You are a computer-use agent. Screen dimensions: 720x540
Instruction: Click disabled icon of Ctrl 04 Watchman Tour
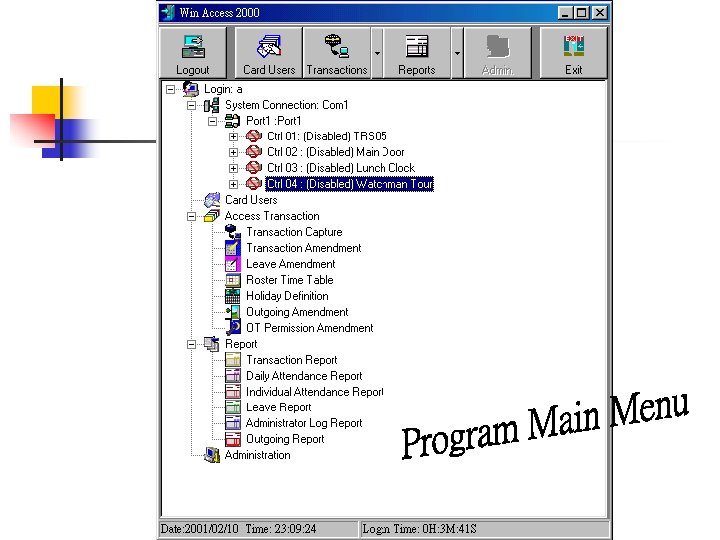[253, 184]
